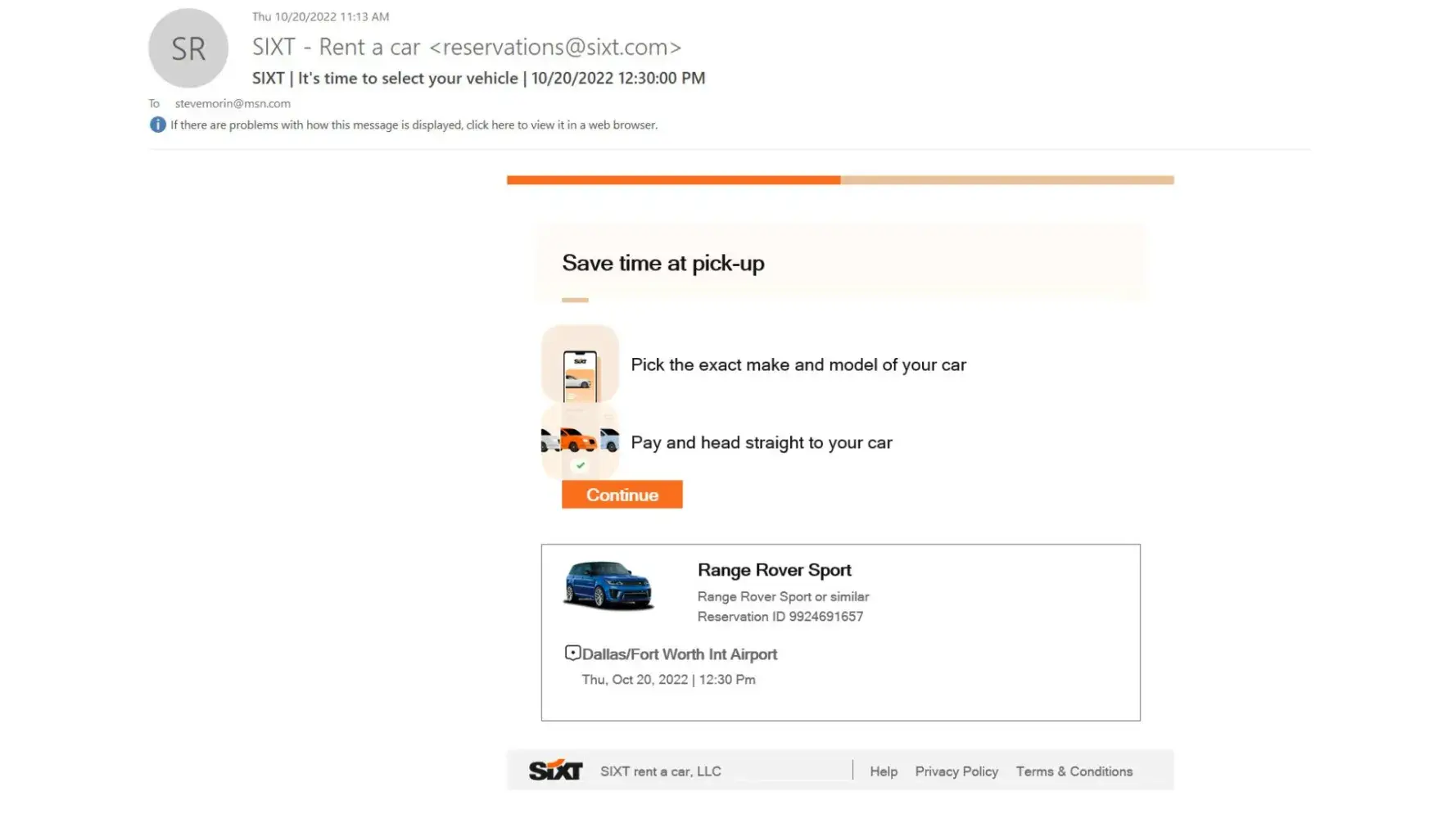Click the location pin icon beside Dallas/Fort Worth
Image resolution: width=1456 pixels, height=819 pixels.
(x=572, y=653)
